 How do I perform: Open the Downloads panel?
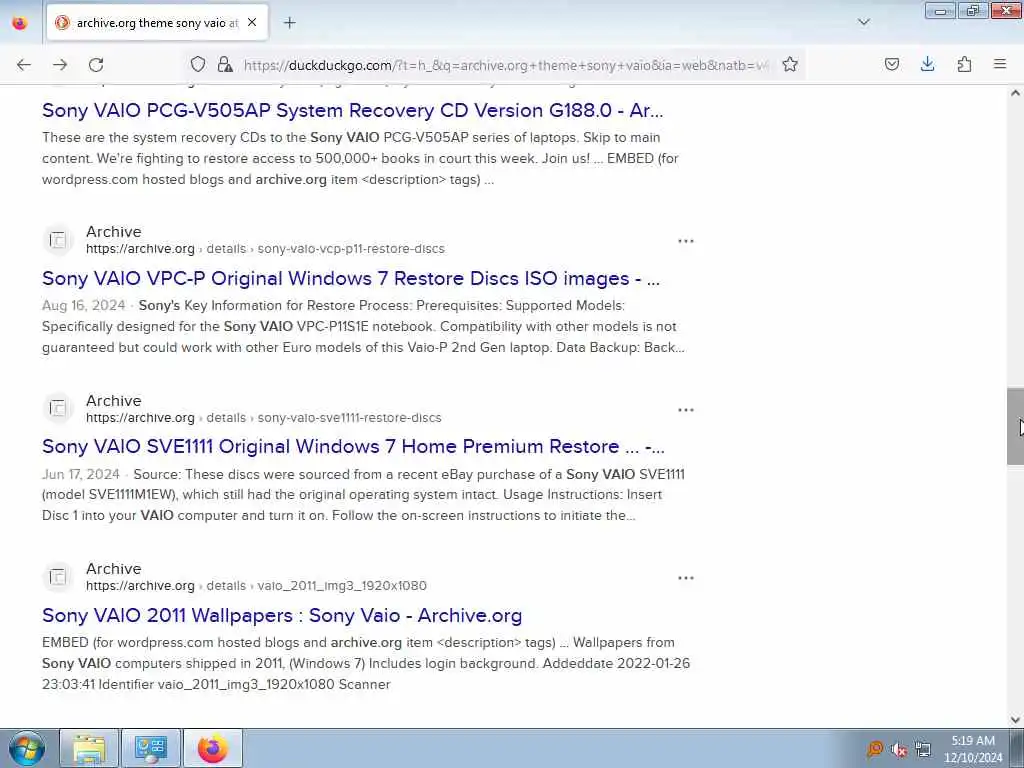click(x=927, y=64)
